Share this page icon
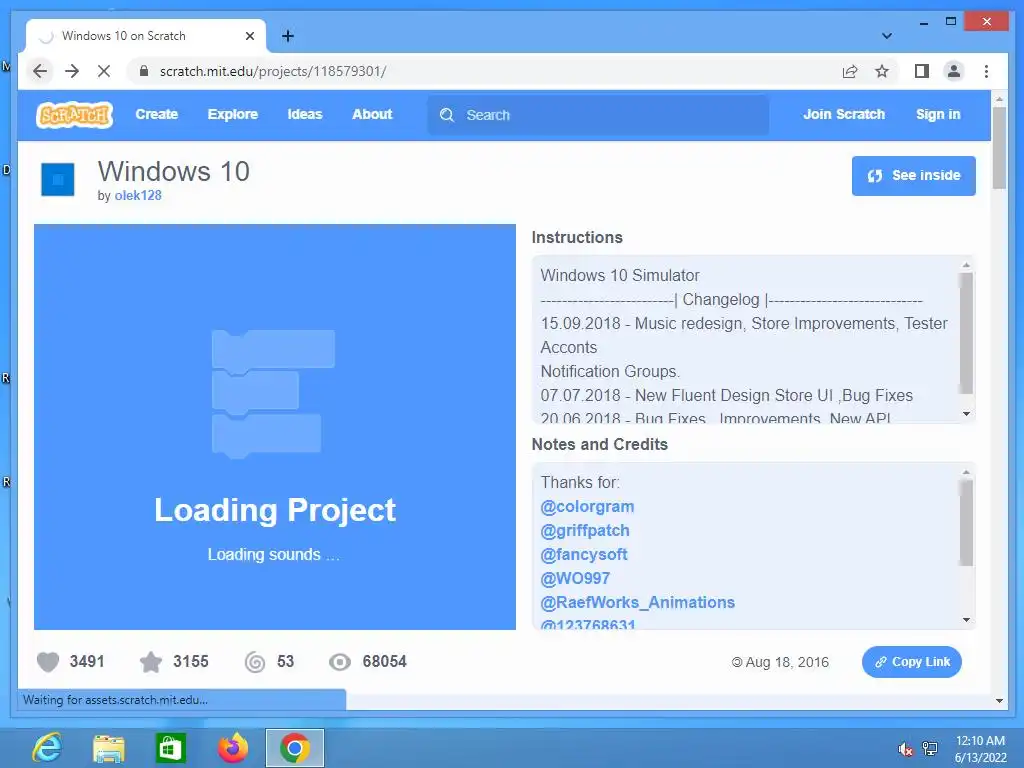Viewport: 1024px width, 768px height. click(x=850, y=71)
